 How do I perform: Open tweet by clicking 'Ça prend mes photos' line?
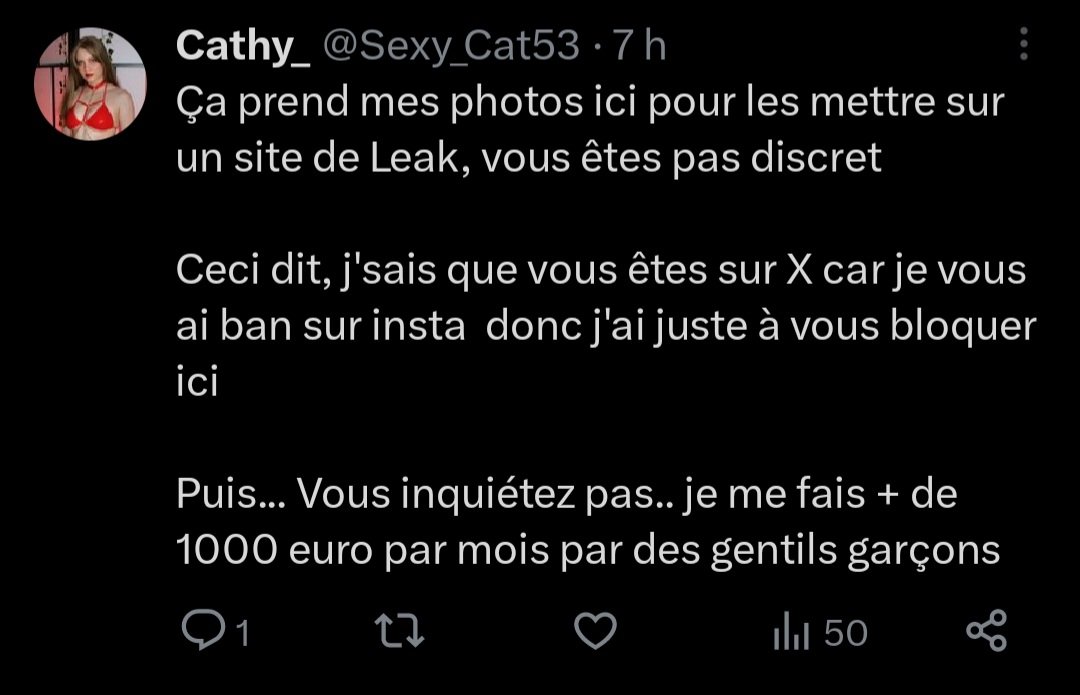590,102
